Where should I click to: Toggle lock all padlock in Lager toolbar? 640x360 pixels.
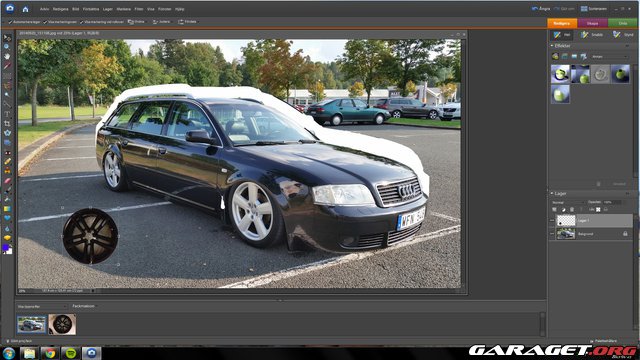pos(606,210)
